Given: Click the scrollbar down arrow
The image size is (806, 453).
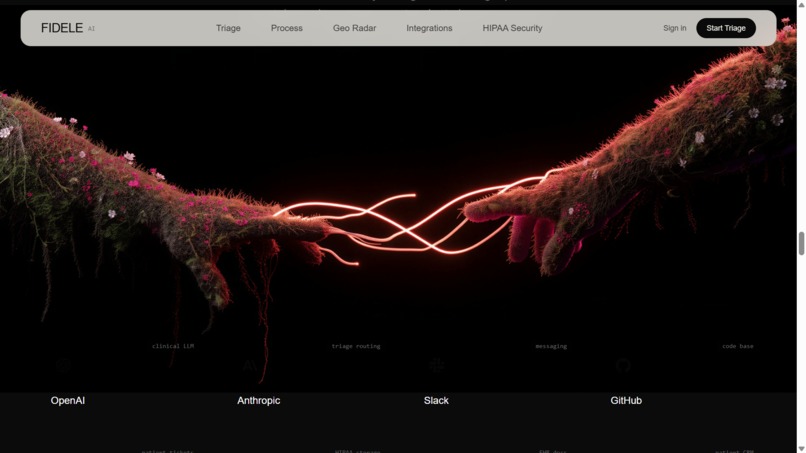Looking at the screenshot, I should [801, 449].
